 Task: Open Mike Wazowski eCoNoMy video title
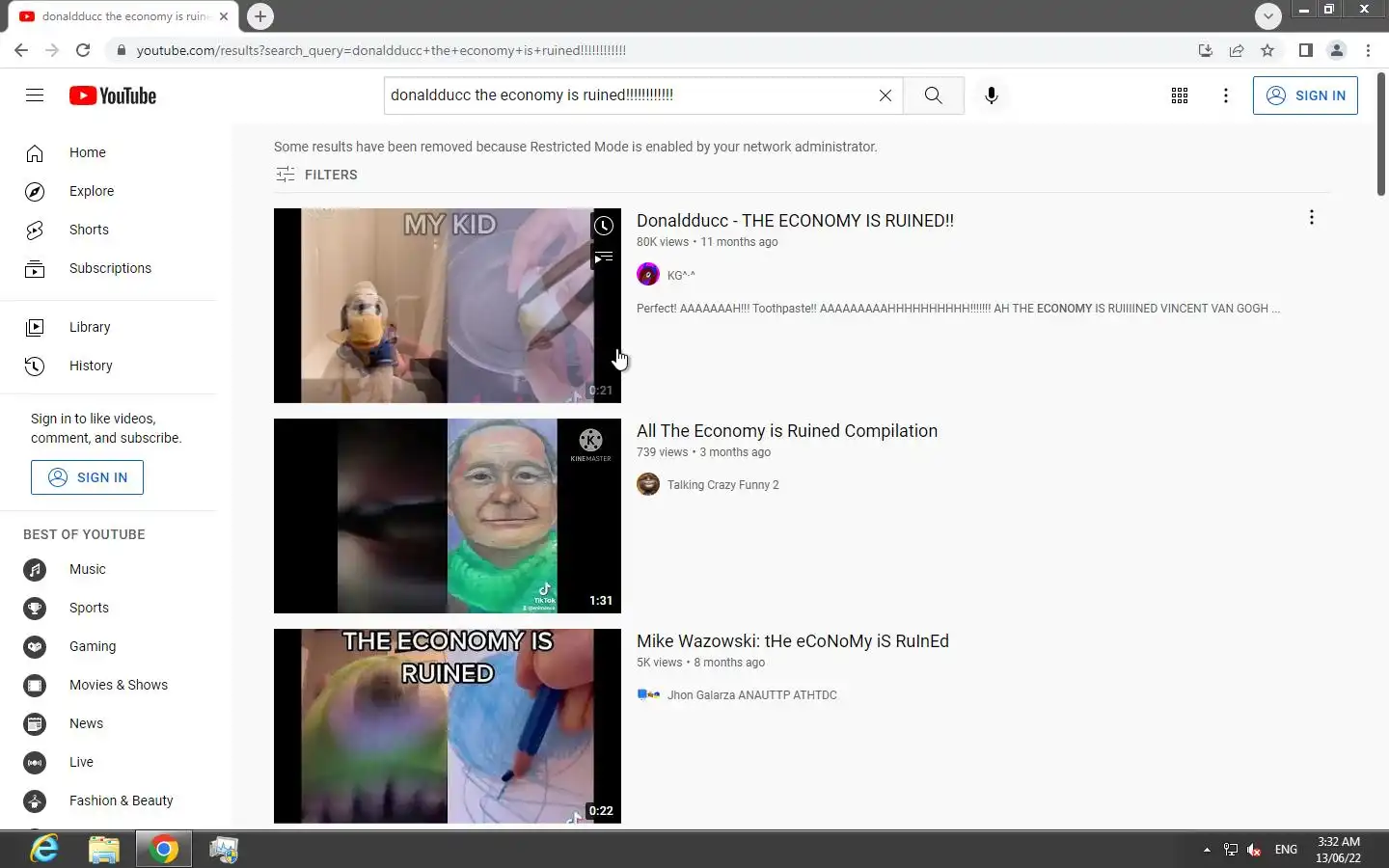pyautogui.click(x=793, y=641)
